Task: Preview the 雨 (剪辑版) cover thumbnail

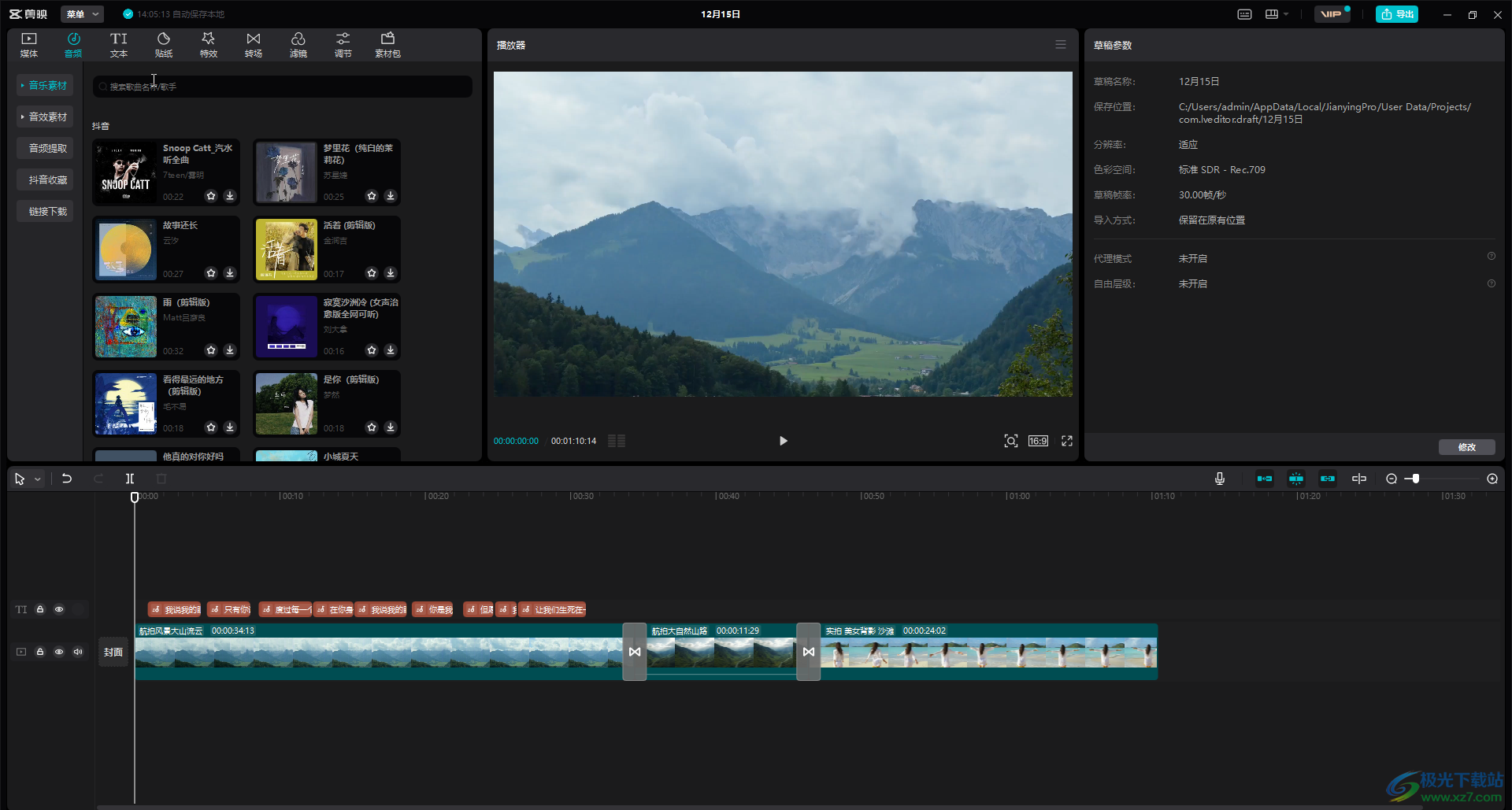Action: click(126, 327)
